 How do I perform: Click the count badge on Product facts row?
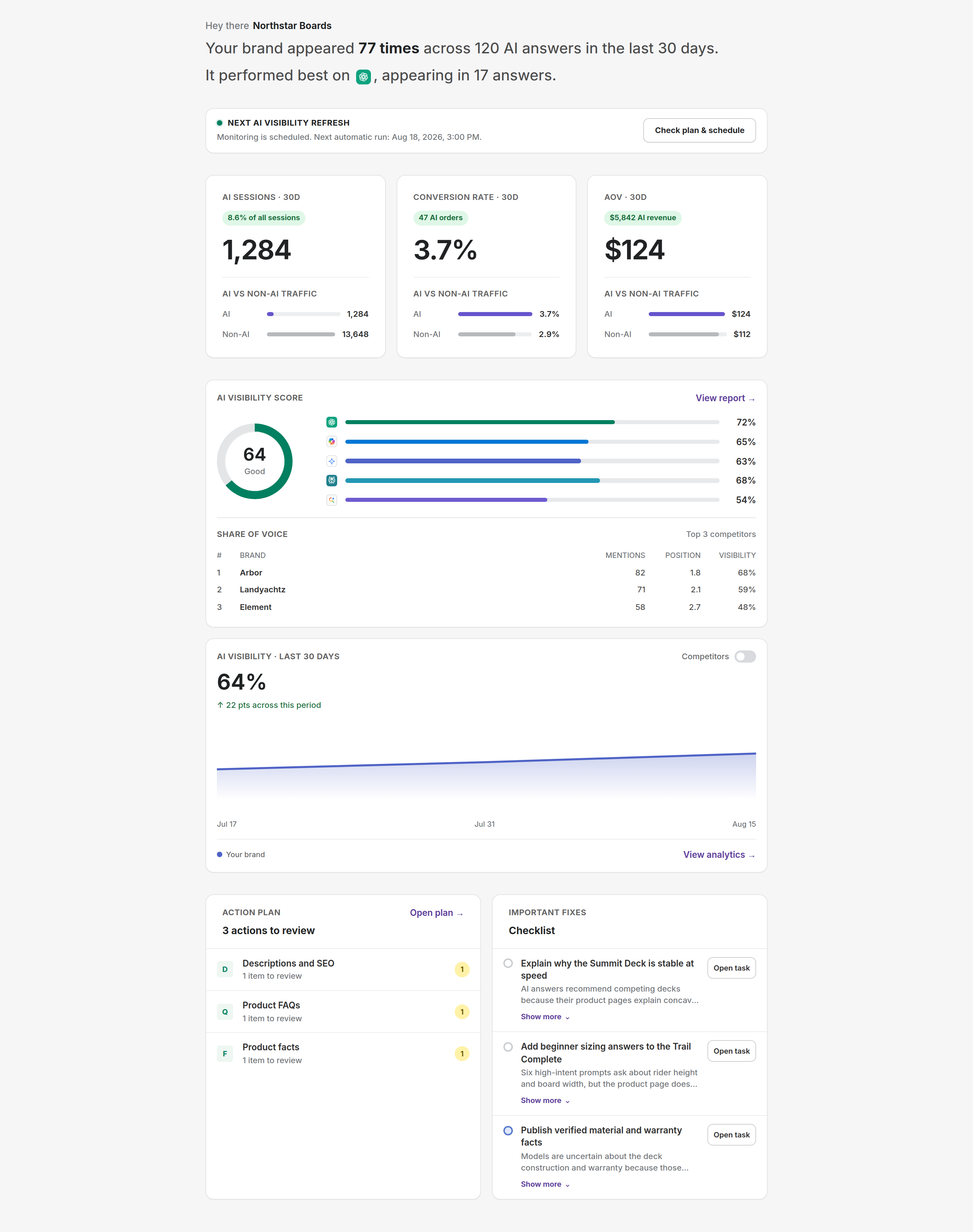(x=462, y=1054)
